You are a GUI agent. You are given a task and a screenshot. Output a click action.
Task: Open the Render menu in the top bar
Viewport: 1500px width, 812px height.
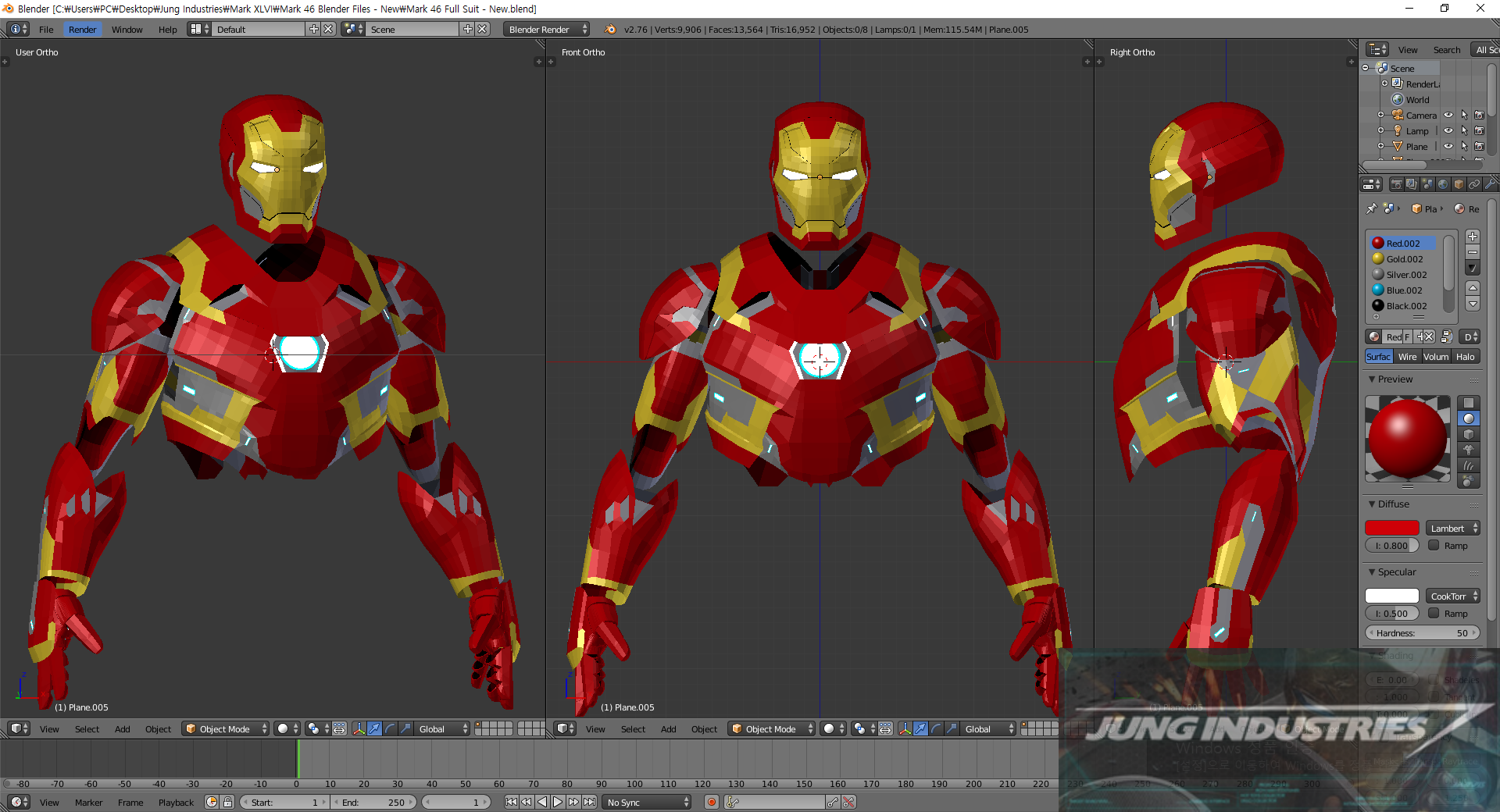click(x=82, y=30)
